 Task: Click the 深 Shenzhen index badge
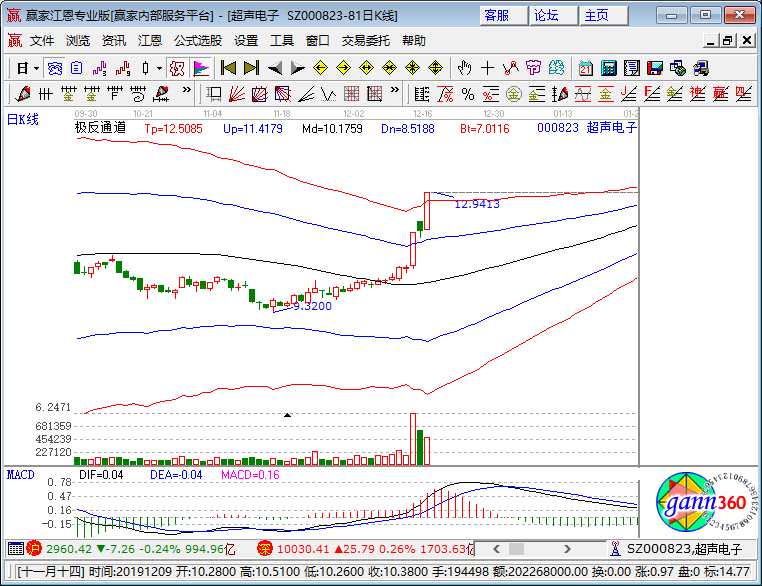point(265,549)
